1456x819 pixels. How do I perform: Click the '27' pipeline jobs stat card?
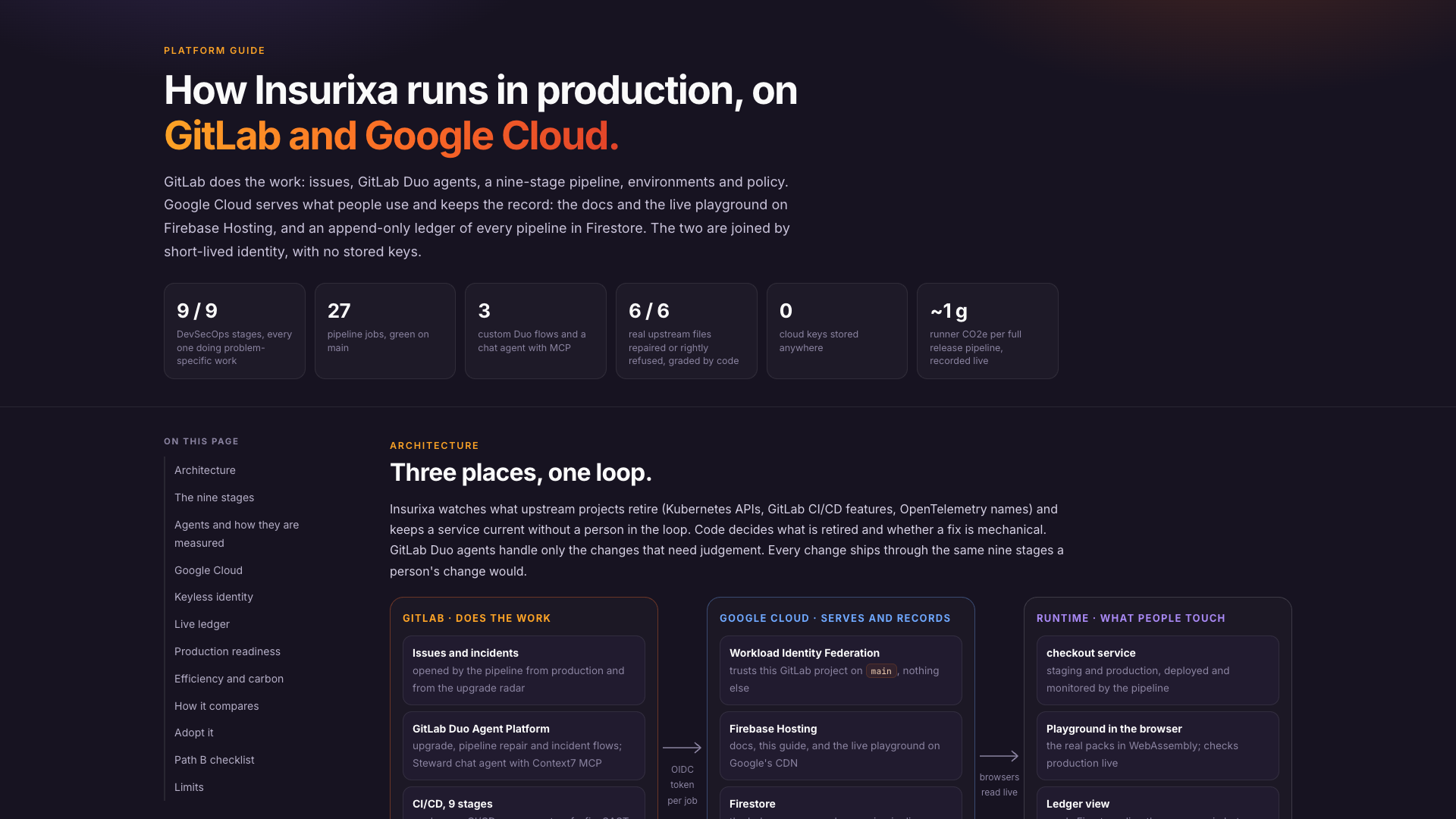(x=385, y=331)
